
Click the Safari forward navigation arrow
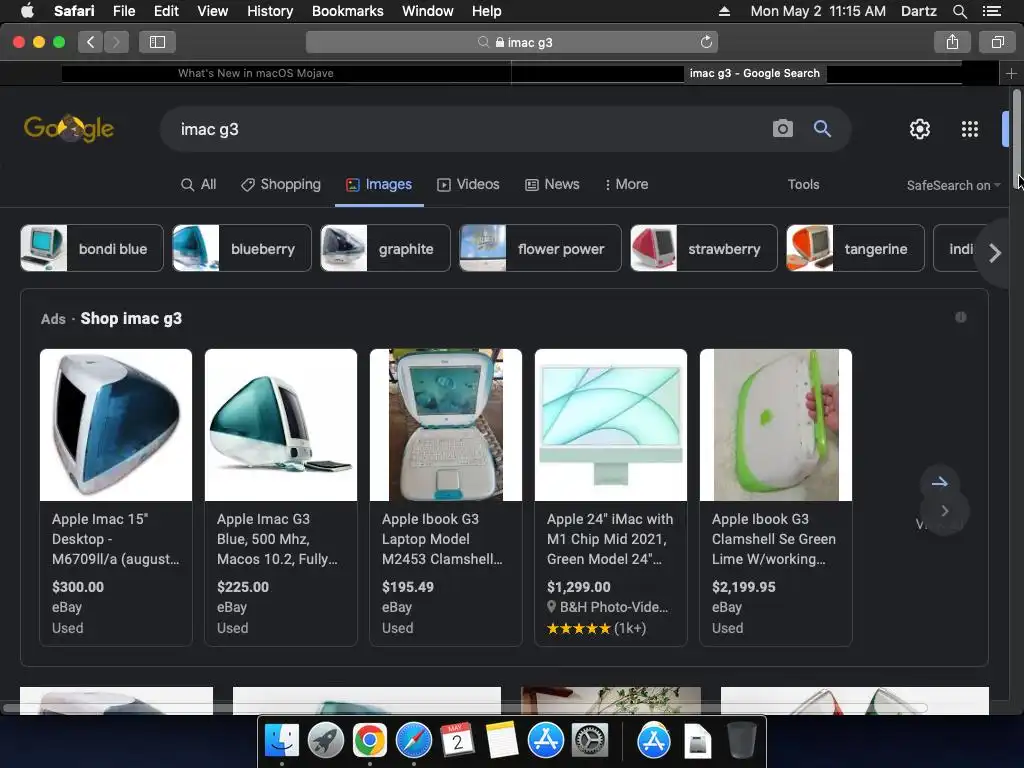[x=116, y=42]
